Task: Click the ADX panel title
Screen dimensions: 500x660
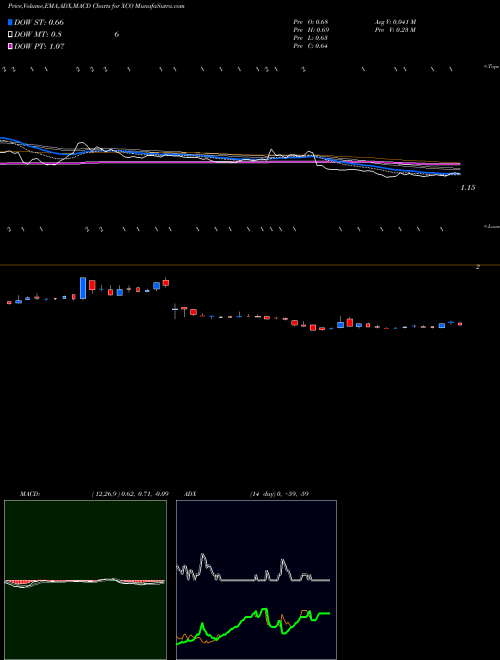Action: point(190,494)
